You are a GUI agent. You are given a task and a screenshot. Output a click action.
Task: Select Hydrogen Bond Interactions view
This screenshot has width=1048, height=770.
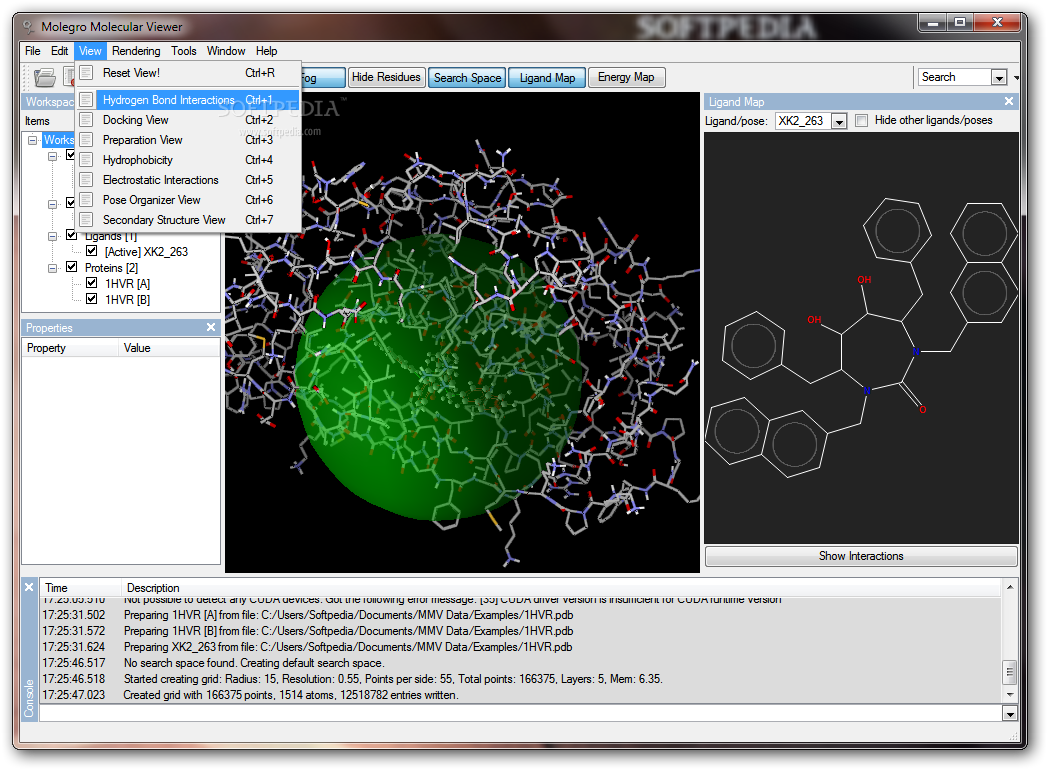(188, 100)
